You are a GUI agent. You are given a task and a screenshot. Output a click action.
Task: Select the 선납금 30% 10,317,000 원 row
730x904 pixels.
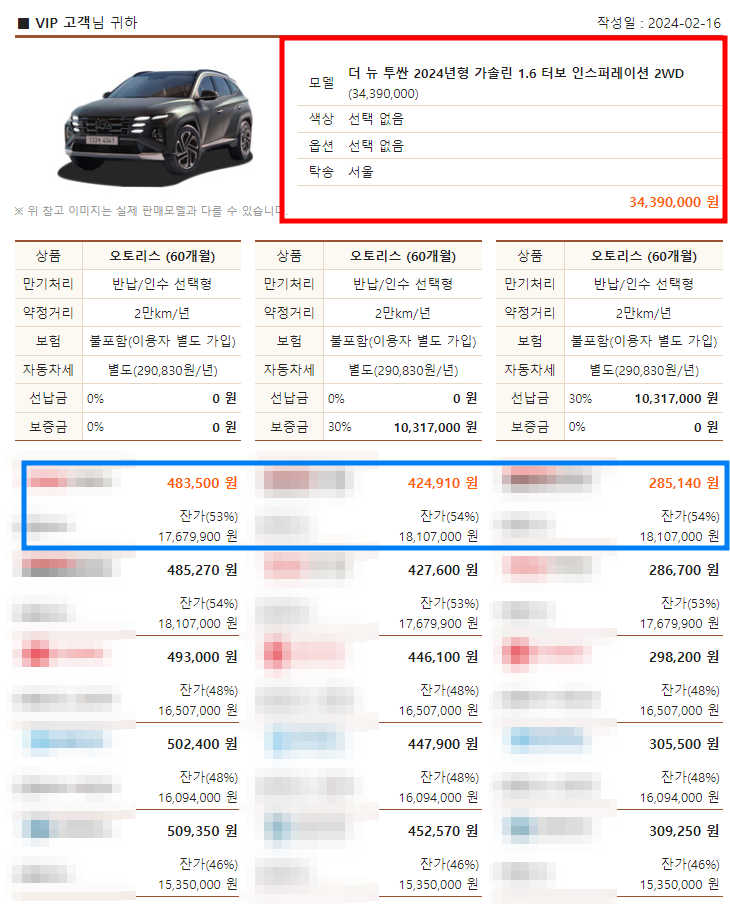[x=609, y=398]
